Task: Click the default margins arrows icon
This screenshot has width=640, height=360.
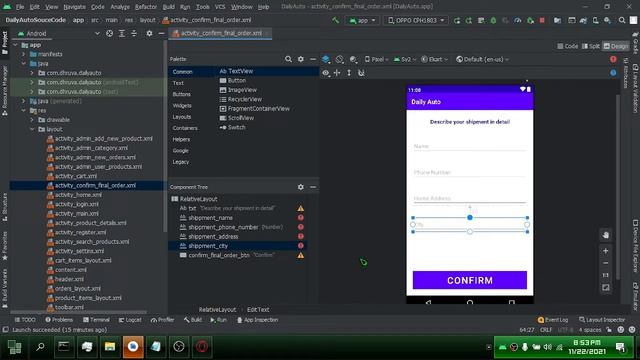Action: click(x=337, y=73)
